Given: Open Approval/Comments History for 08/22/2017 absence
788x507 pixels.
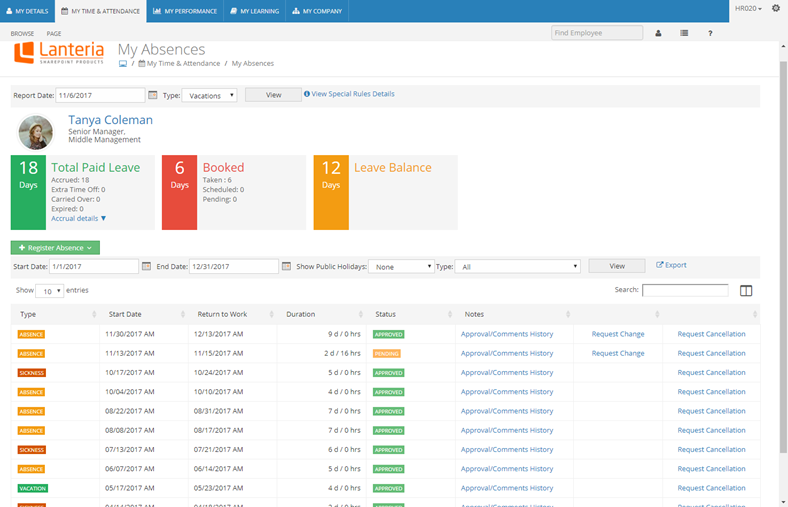Looking at the screenshot, I should (507, 411).
